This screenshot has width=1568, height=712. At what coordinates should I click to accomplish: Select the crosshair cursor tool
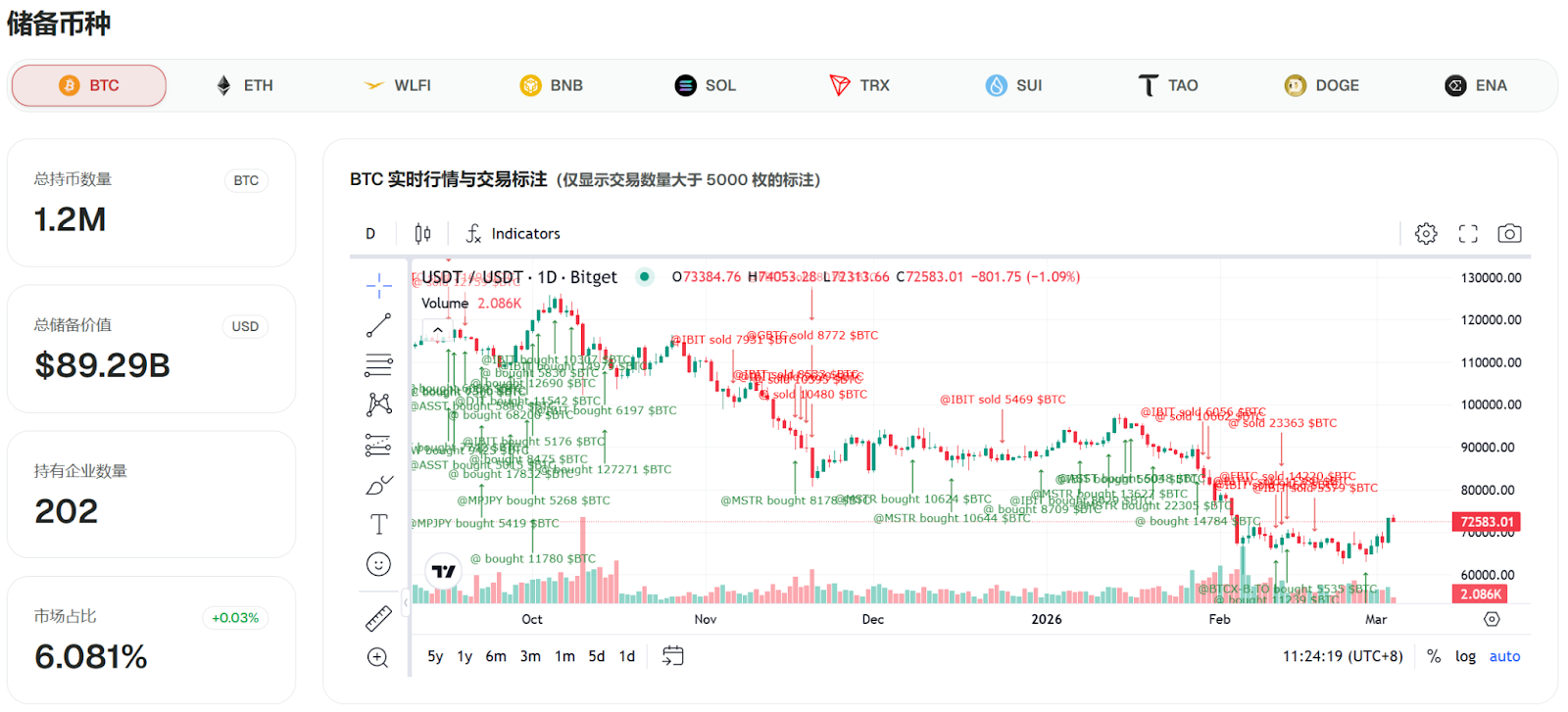(x=378, y=285)
